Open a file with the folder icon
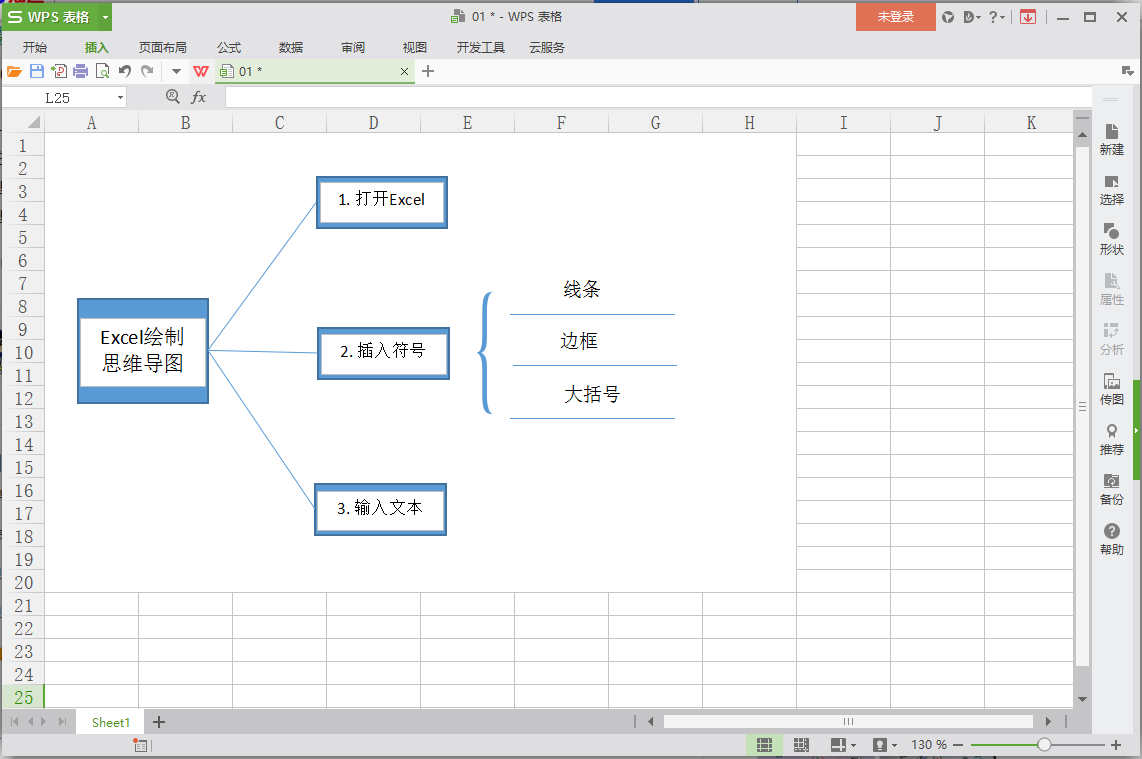Image resolution: width=1142 pixels, height=759 pixels. tap(14, 71)
